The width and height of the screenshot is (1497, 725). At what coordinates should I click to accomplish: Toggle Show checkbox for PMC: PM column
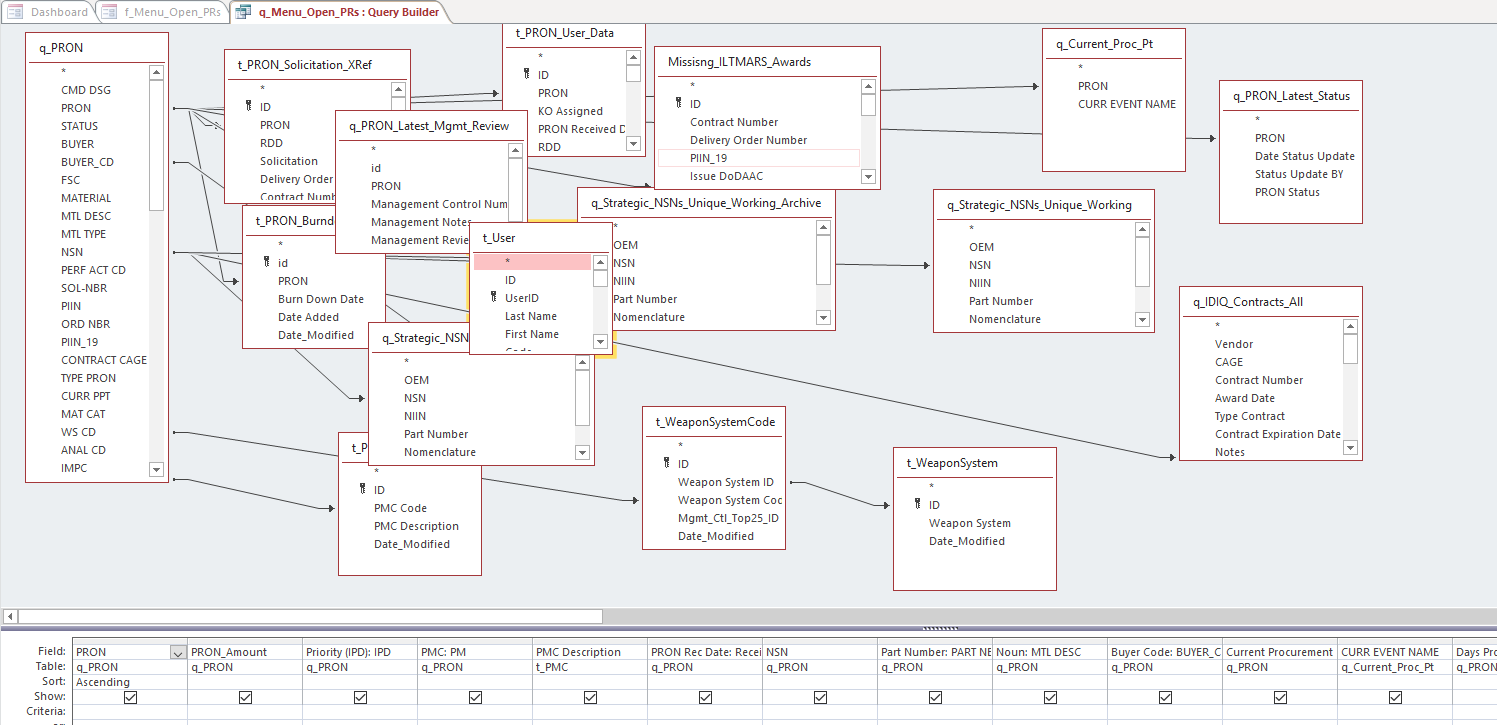(x=475, y=697)
